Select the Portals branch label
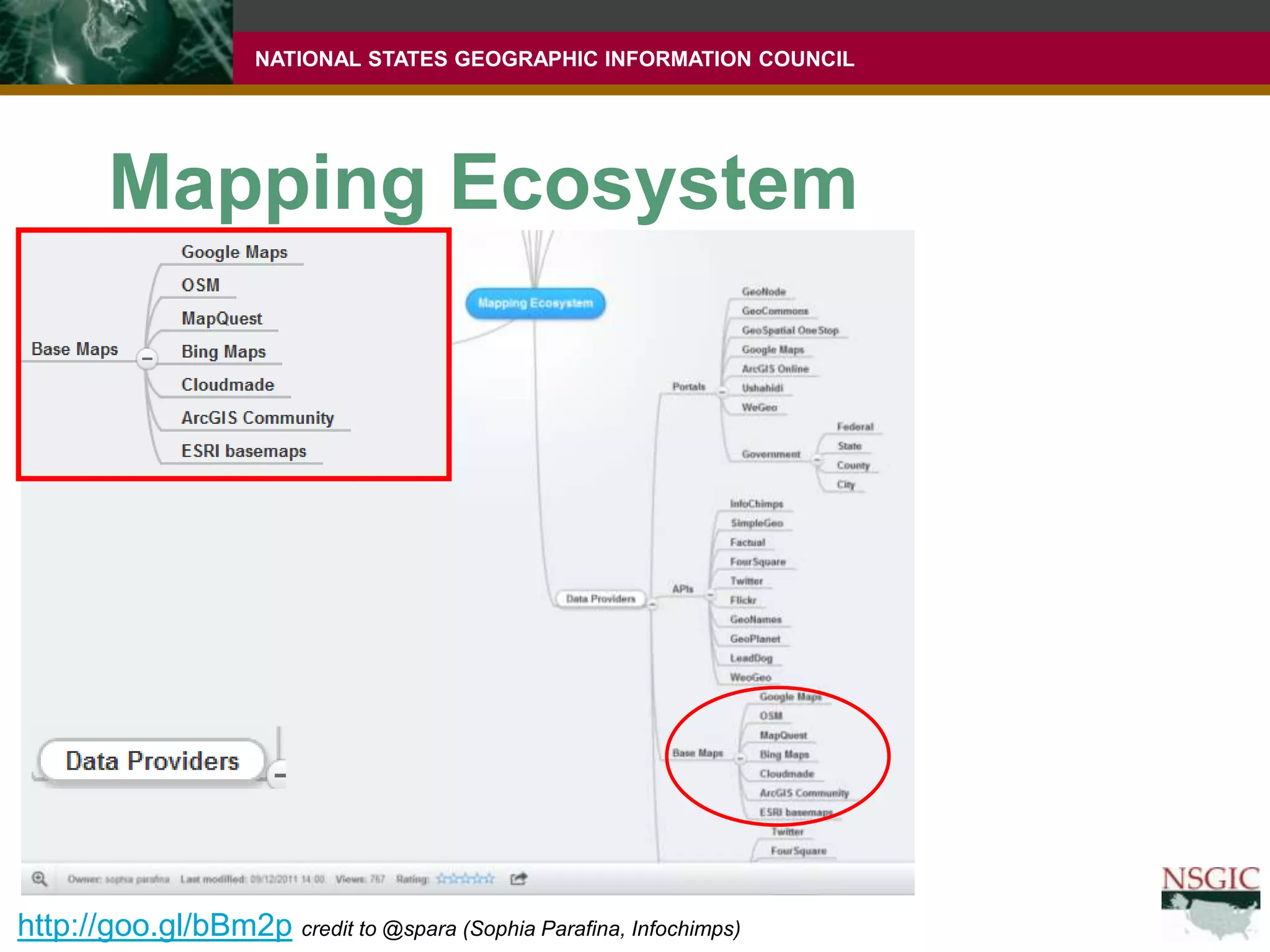Viewport: 1270px width, 952px height. pos(689,387)
